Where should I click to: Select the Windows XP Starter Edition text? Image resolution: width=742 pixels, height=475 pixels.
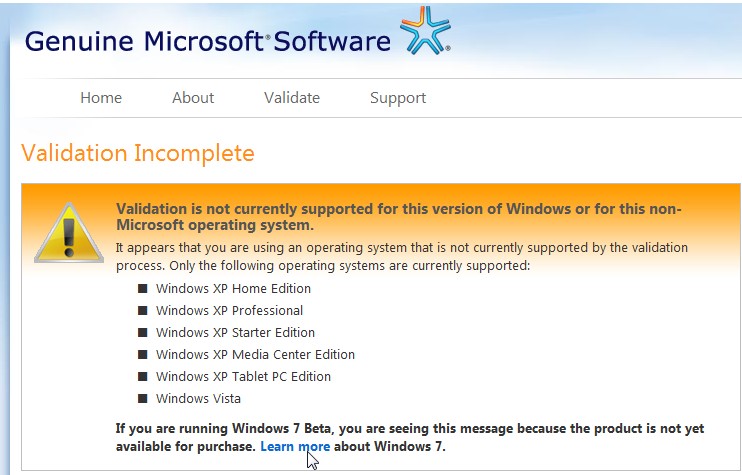(235, 333)
